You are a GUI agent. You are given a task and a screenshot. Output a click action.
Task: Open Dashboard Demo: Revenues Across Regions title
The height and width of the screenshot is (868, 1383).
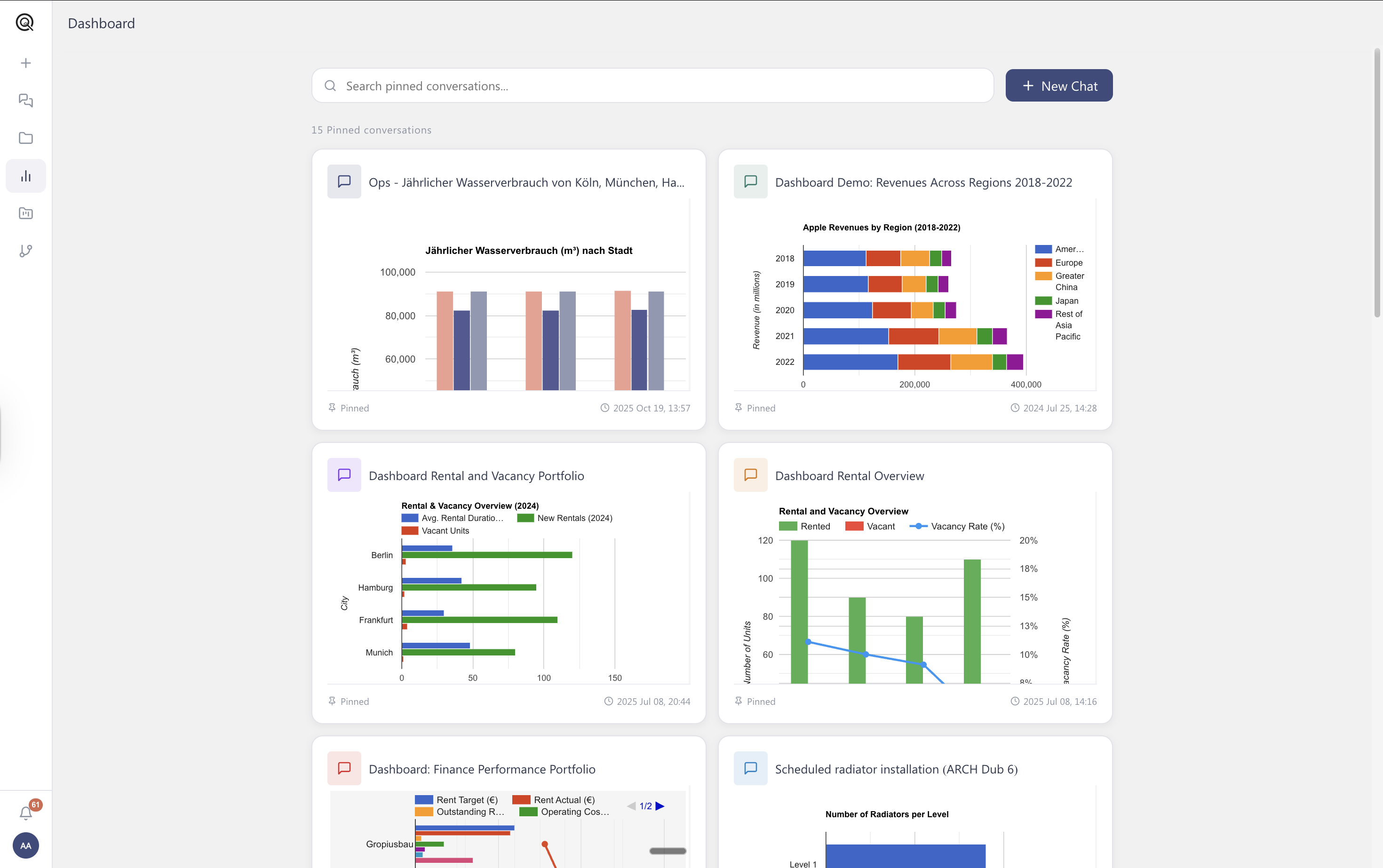(x=923, y=182)
